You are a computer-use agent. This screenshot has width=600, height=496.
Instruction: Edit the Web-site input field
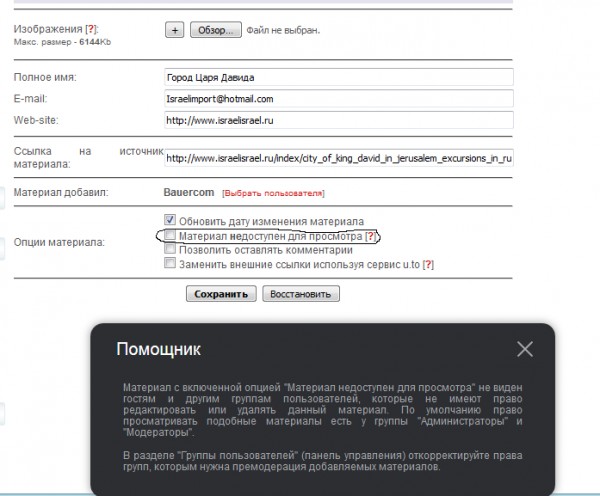pos(339,120)
